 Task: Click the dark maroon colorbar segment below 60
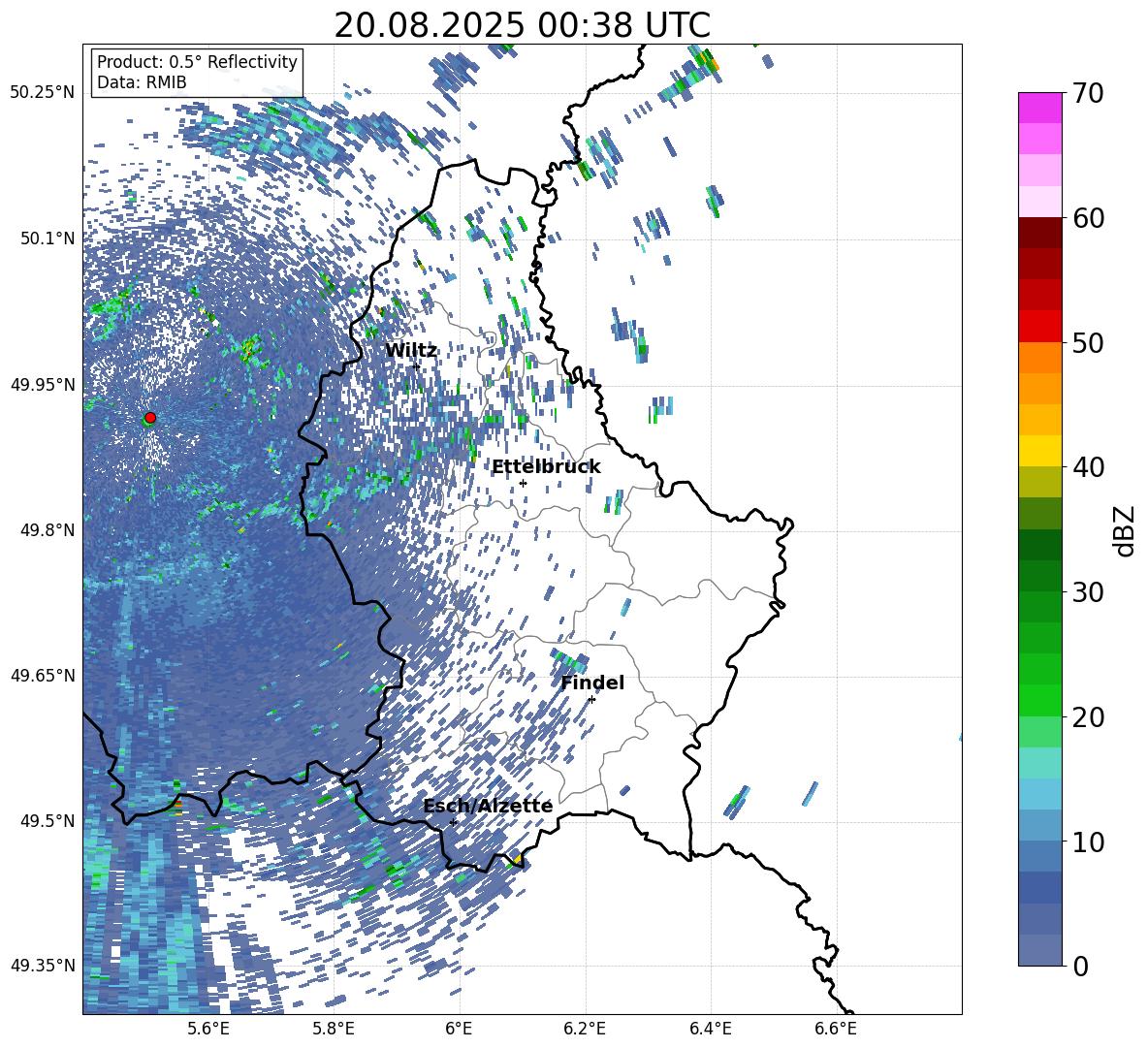tap(1040, 233)
